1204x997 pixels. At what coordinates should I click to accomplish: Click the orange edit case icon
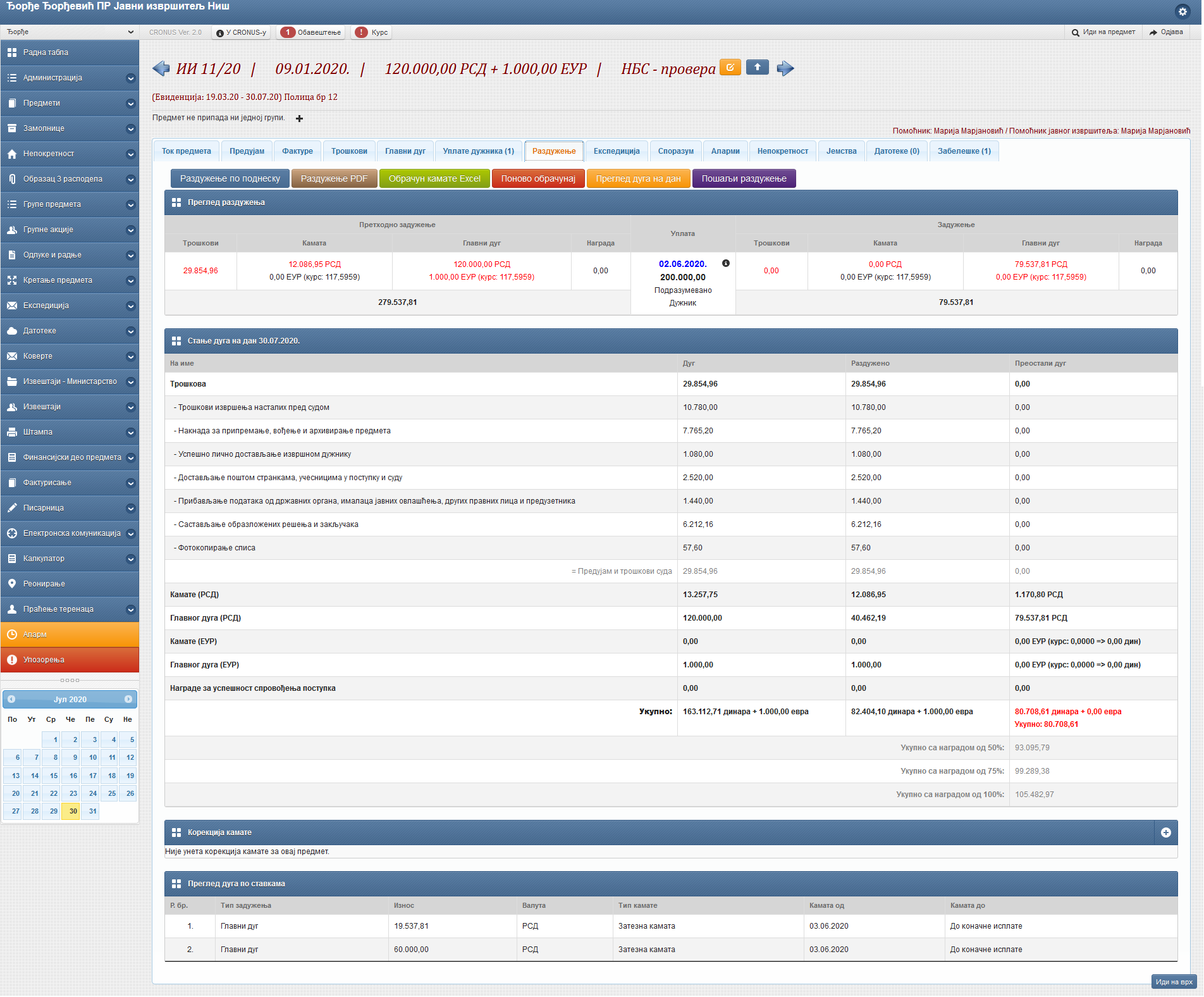[x=730, y=67]
